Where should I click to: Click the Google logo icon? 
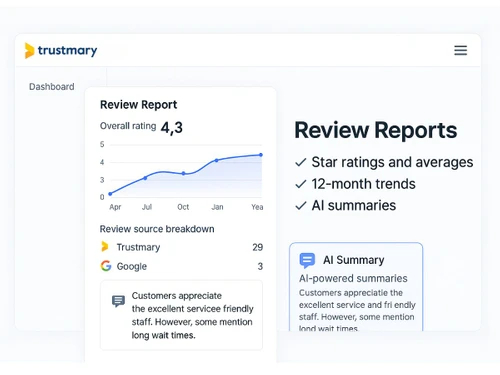[106, 266]
